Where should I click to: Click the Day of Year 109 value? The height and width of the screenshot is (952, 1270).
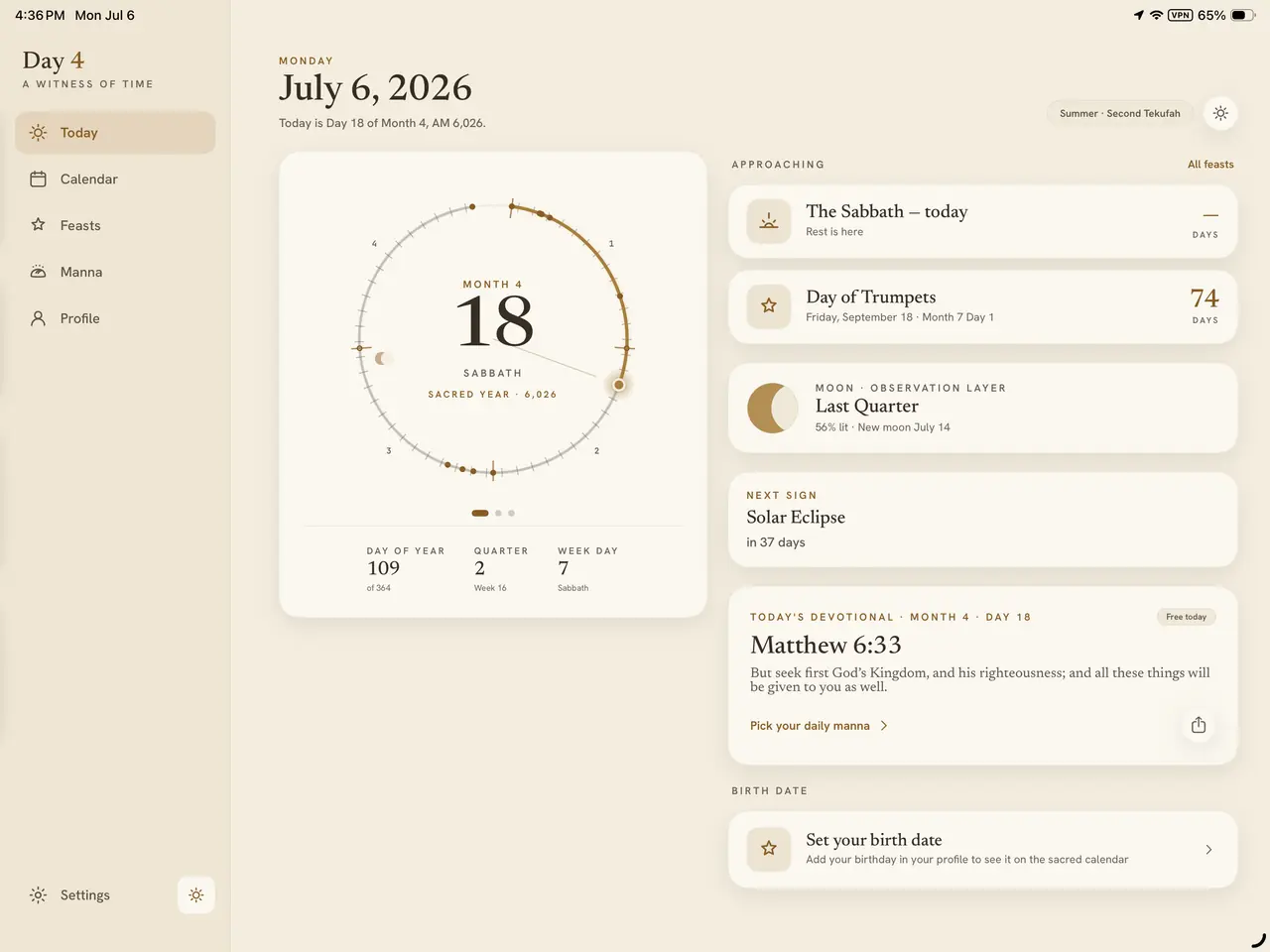[383, 568]
